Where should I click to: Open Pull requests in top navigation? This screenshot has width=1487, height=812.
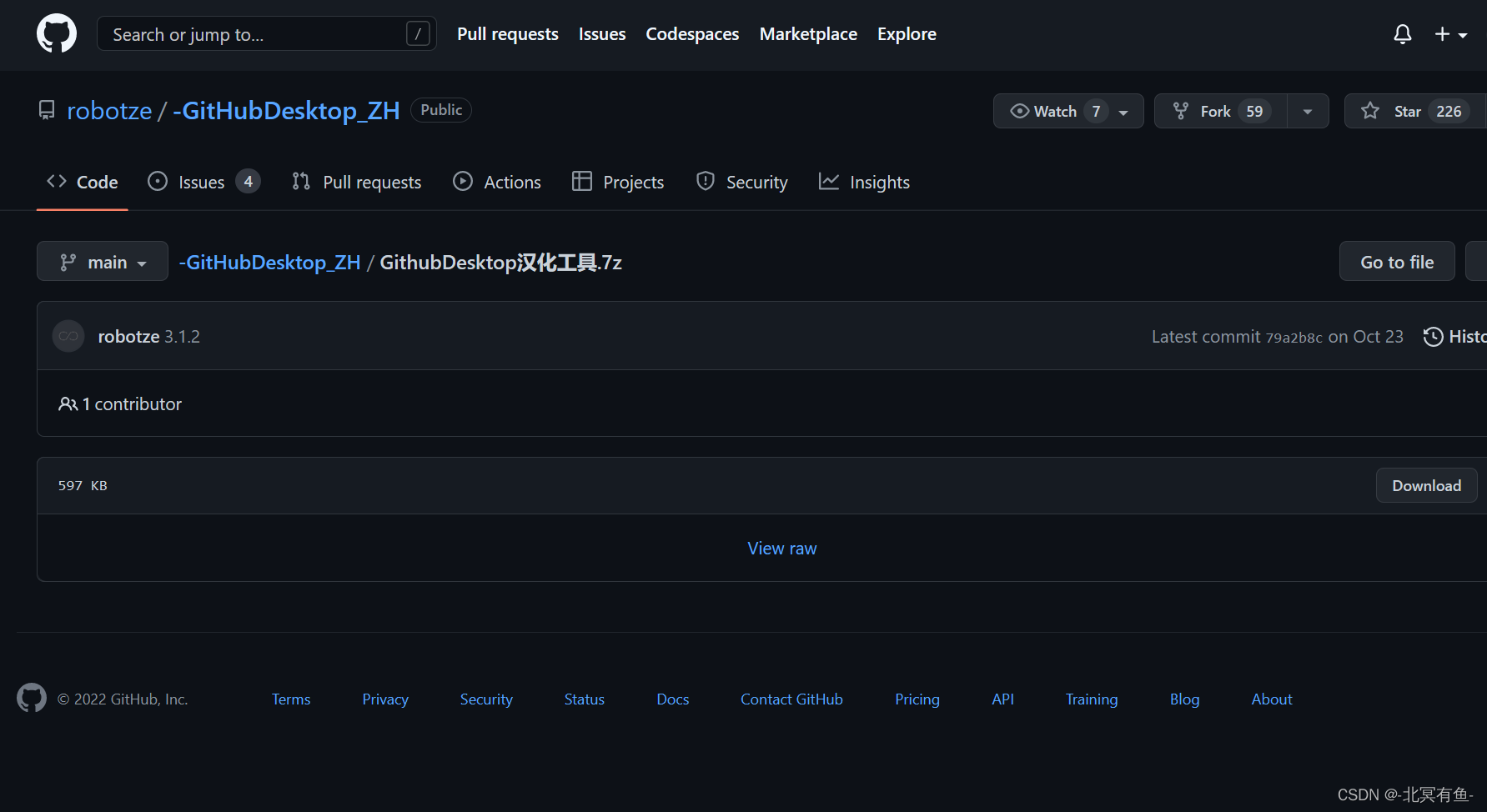pos(508,34)
